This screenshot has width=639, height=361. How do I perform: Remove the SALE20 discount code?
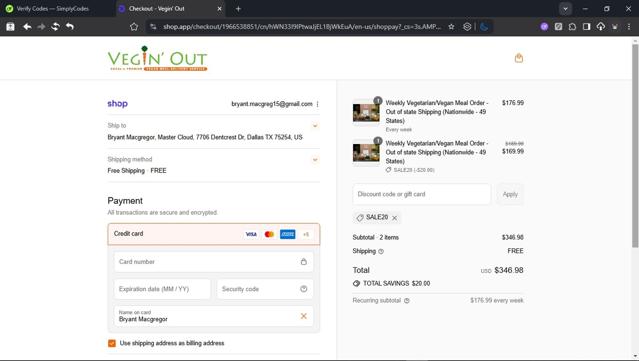tap(394, 218)
